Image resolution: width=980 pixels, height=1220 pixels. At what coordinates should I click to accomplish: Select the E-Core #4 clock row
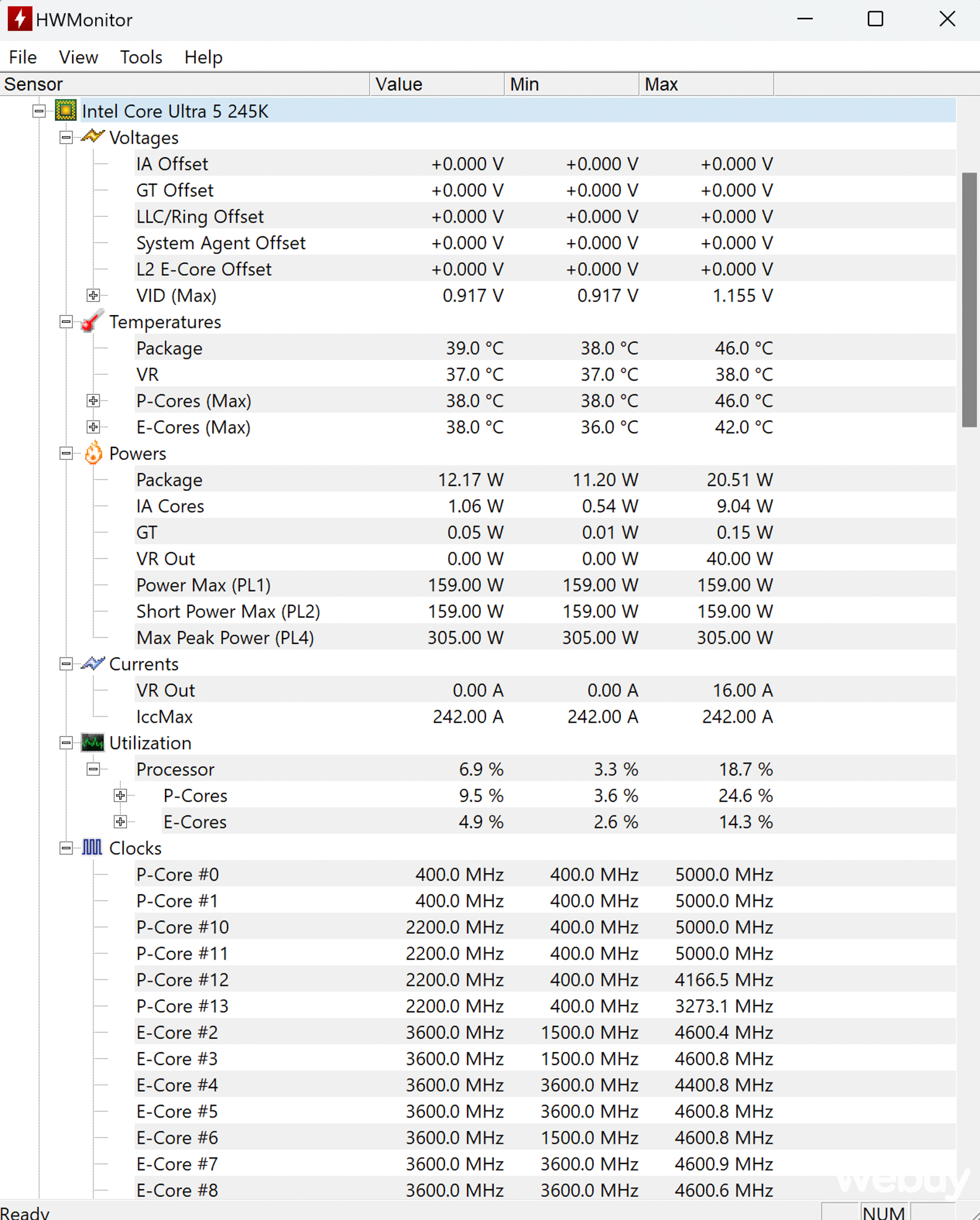(x=545, y=1085)
